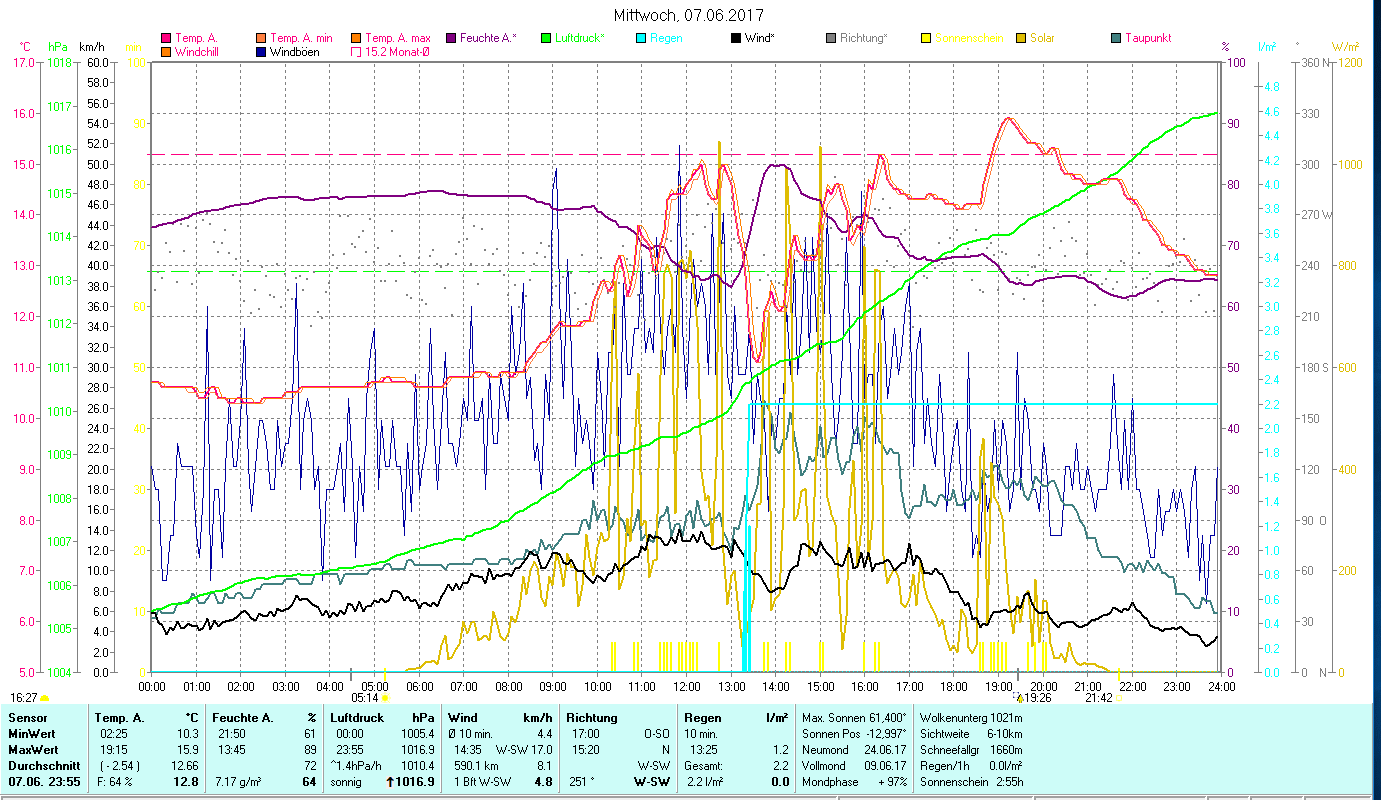Viewport: 1381px width, 800px height.
Task: Click the black Wind* legend swatch
Action: point(735,38)
